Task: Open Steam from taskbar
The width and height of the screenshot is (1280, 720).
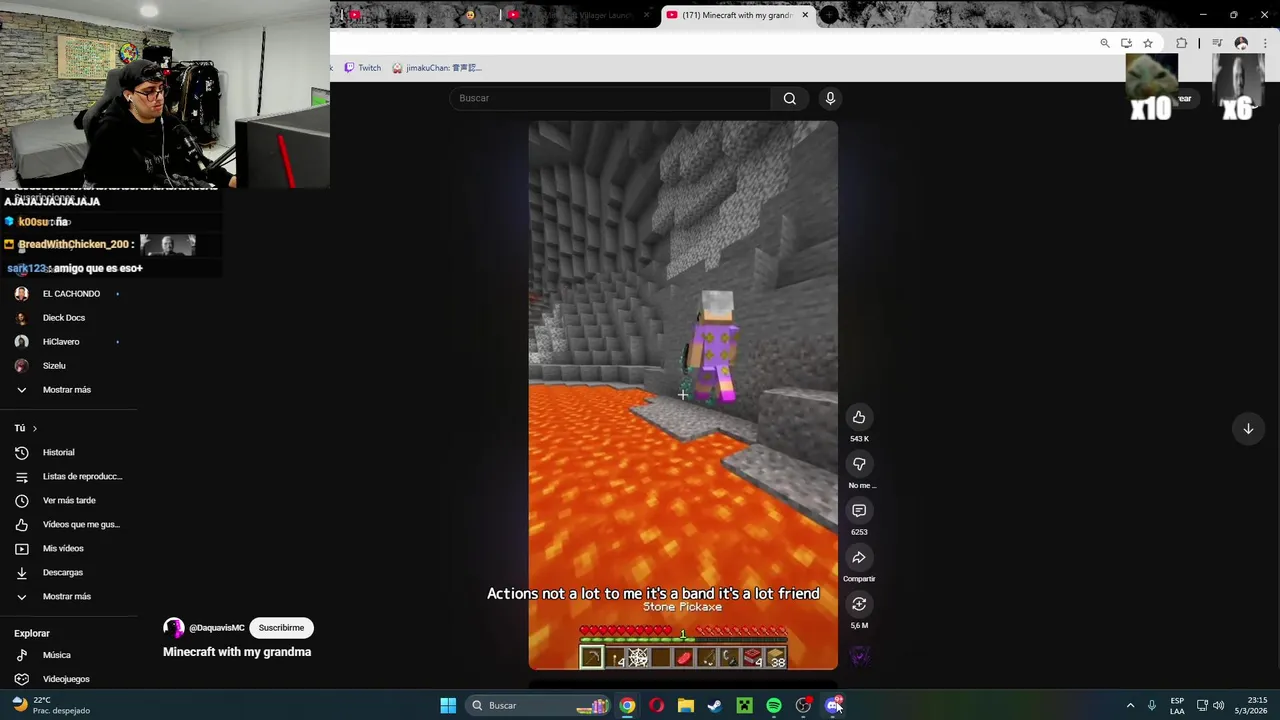Action: 715,705
